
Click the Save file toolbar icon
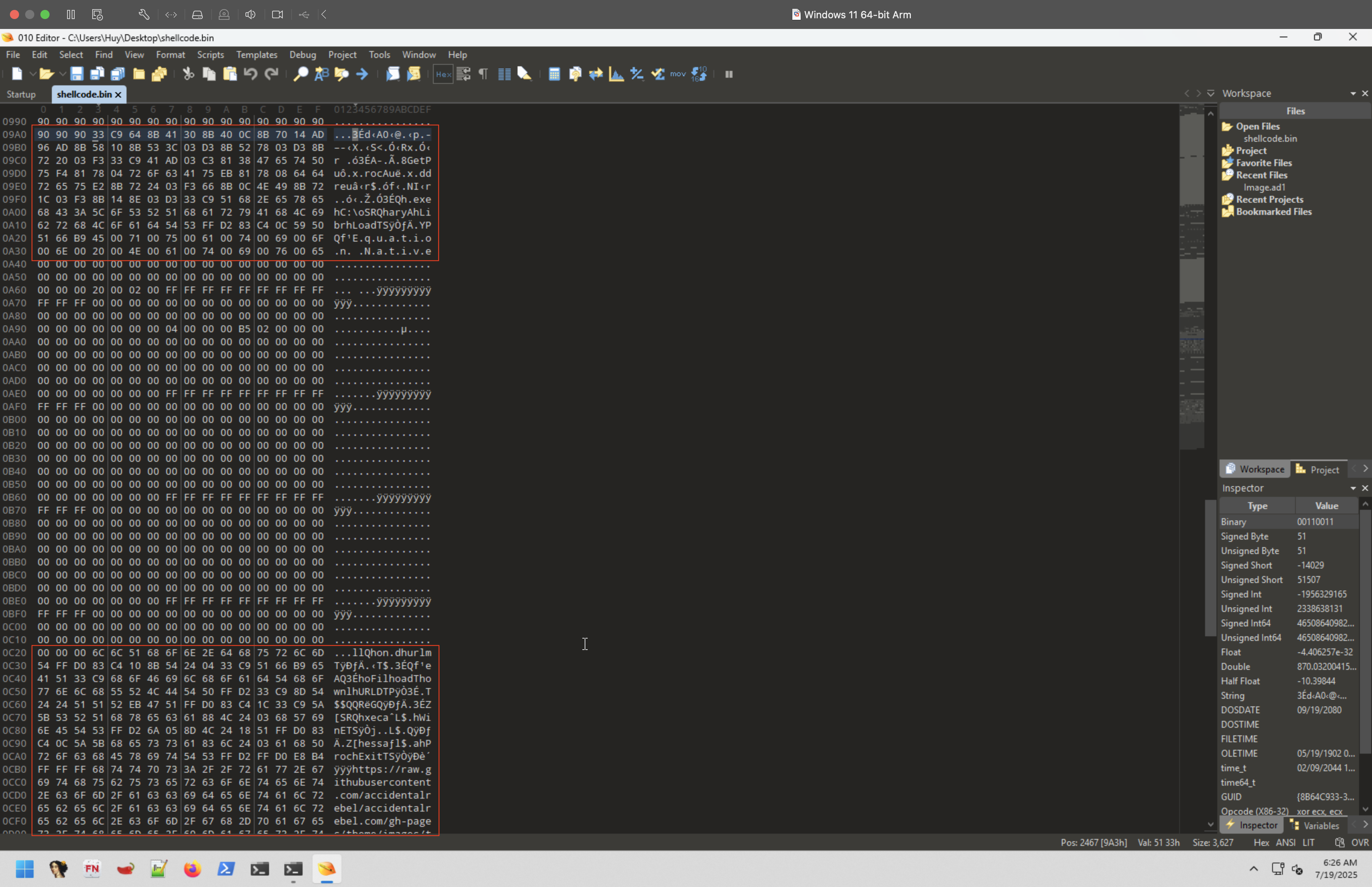77,74
